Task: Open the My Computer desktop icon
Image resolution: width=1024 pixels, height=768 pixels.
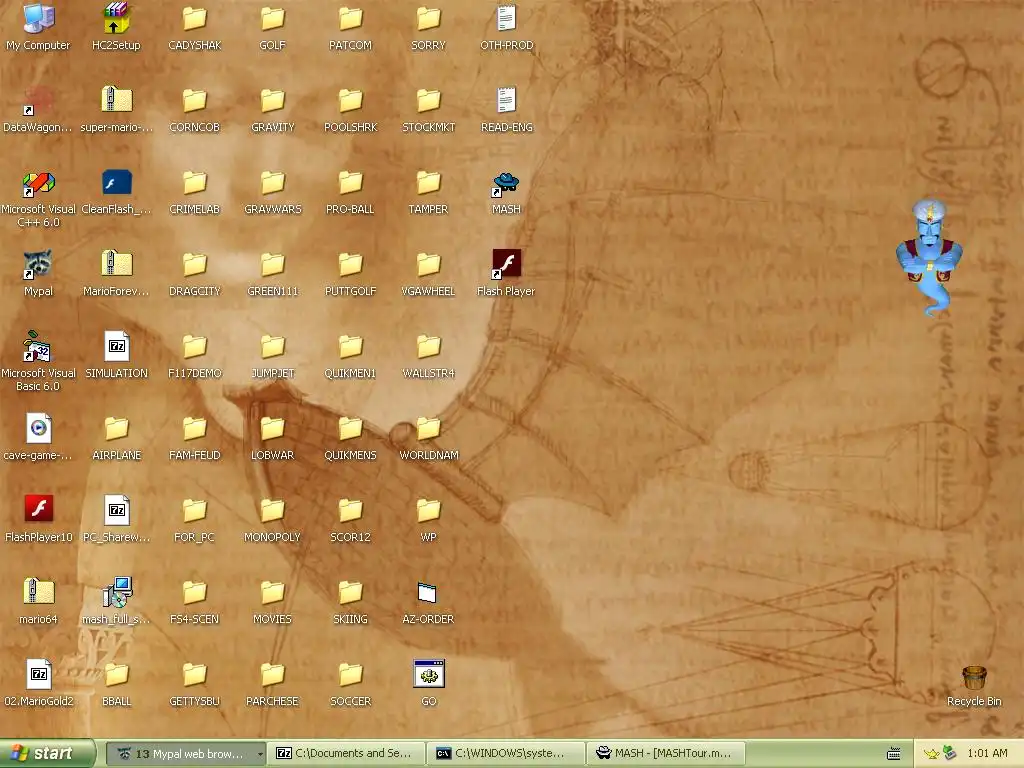Action: click(x=38, y=18)
